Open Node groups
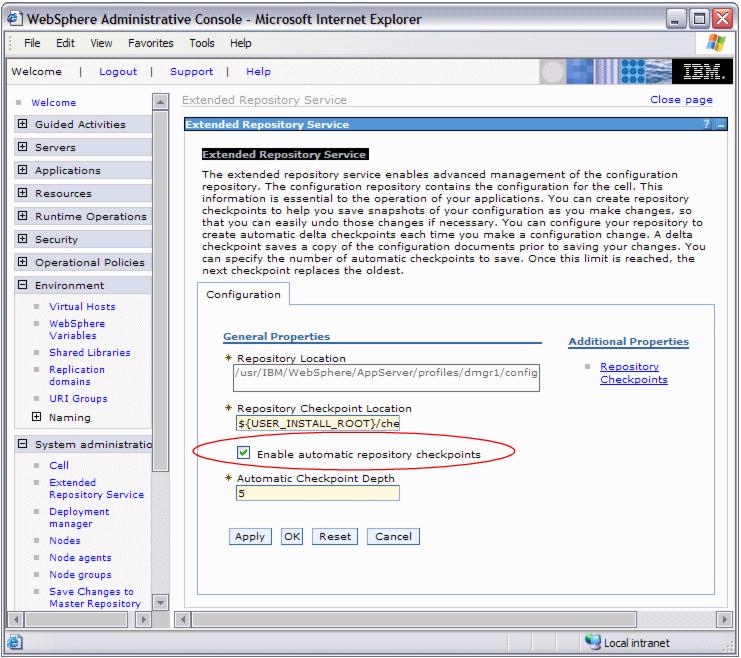The image size is (741, 658). click(80, 574)
